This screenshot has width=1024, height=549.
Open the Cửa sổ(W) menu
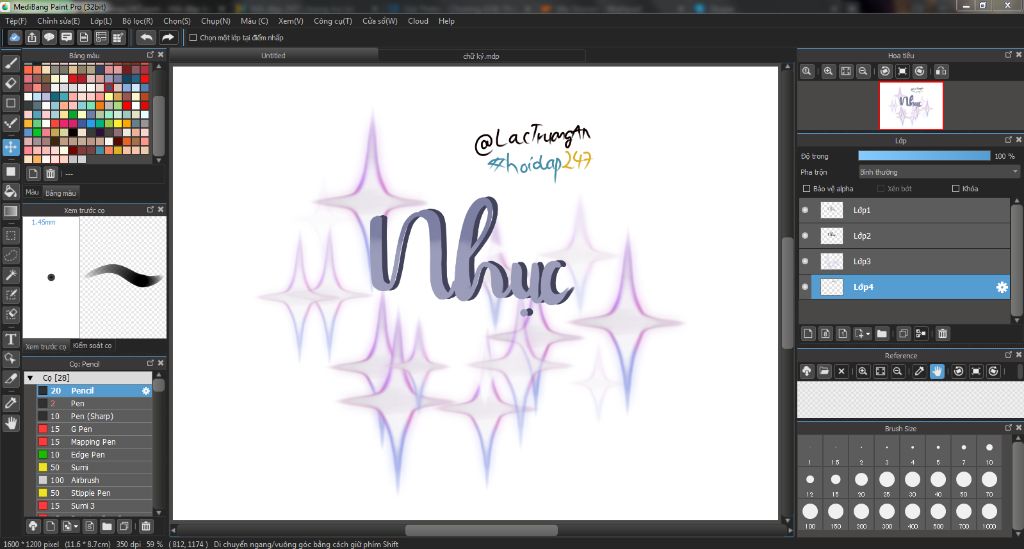coord(380,21)
